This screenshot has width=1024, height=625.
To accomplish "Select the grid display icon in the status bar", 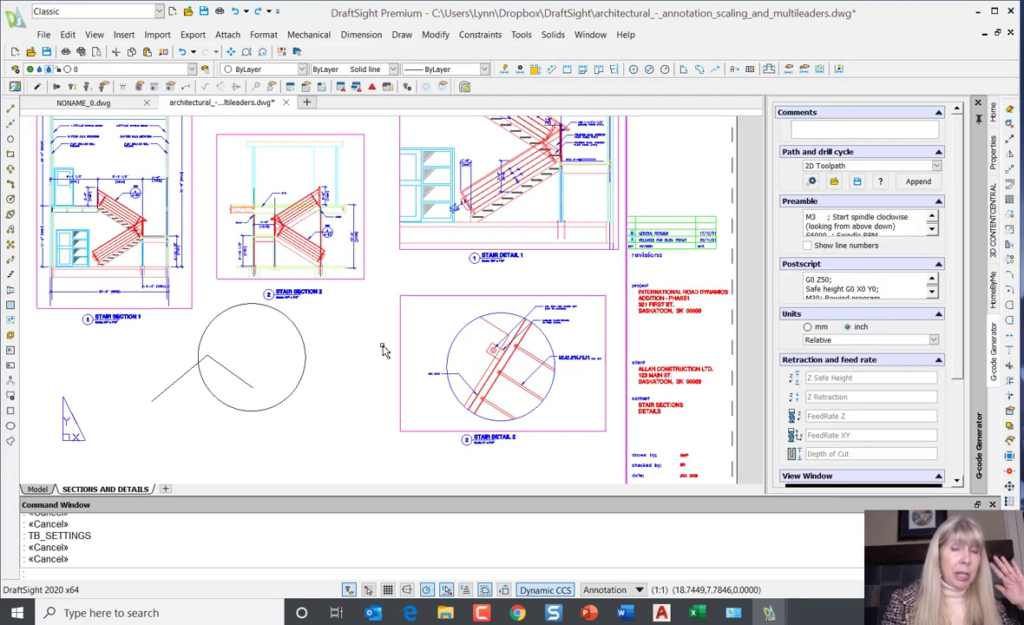I will point(388,589).
